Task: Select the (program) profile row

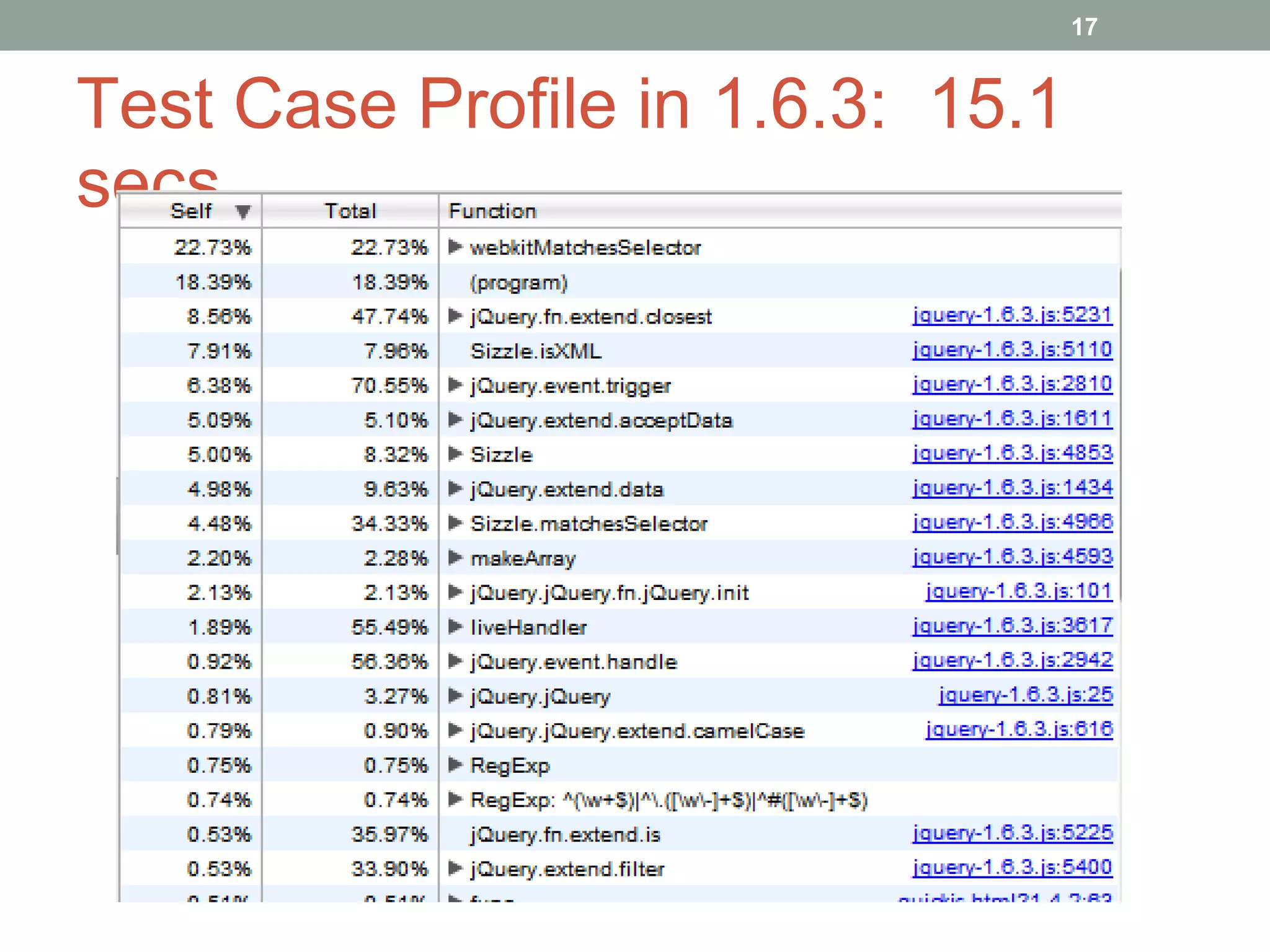Action: click(x=518, y=283)
